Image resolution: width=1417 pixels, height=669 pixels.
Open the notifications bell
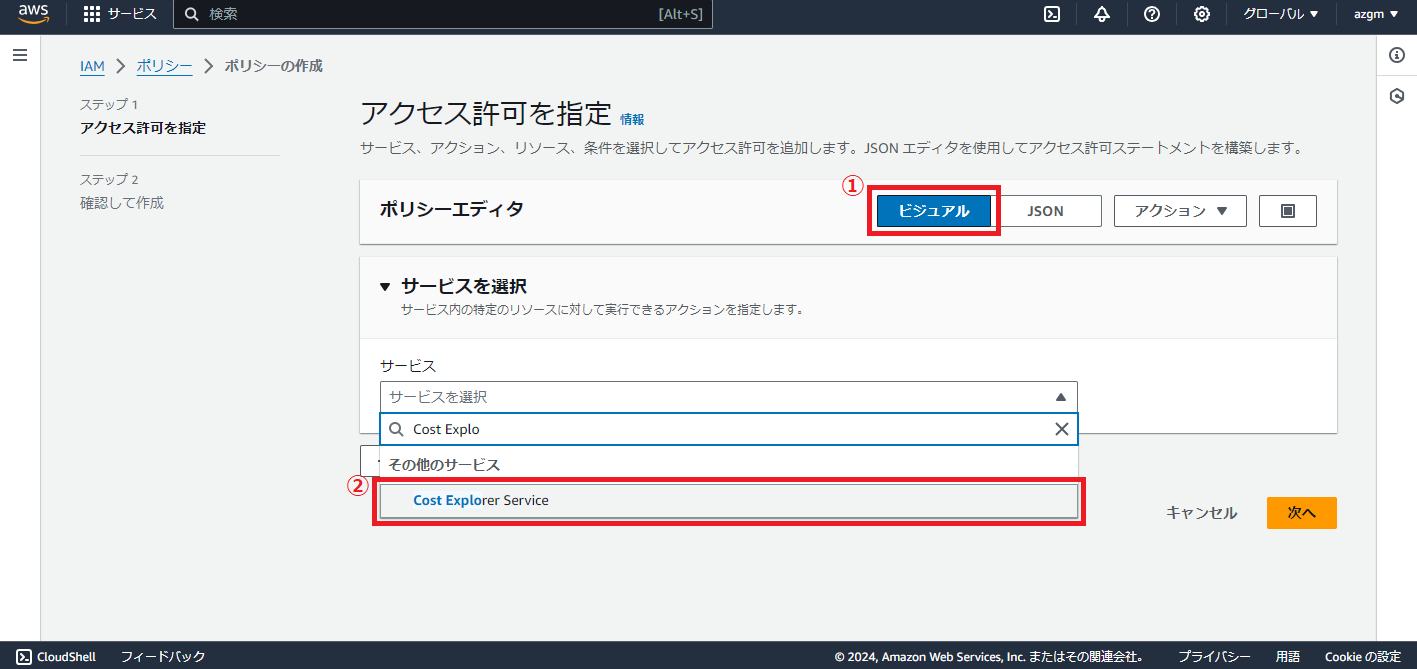1101,14
